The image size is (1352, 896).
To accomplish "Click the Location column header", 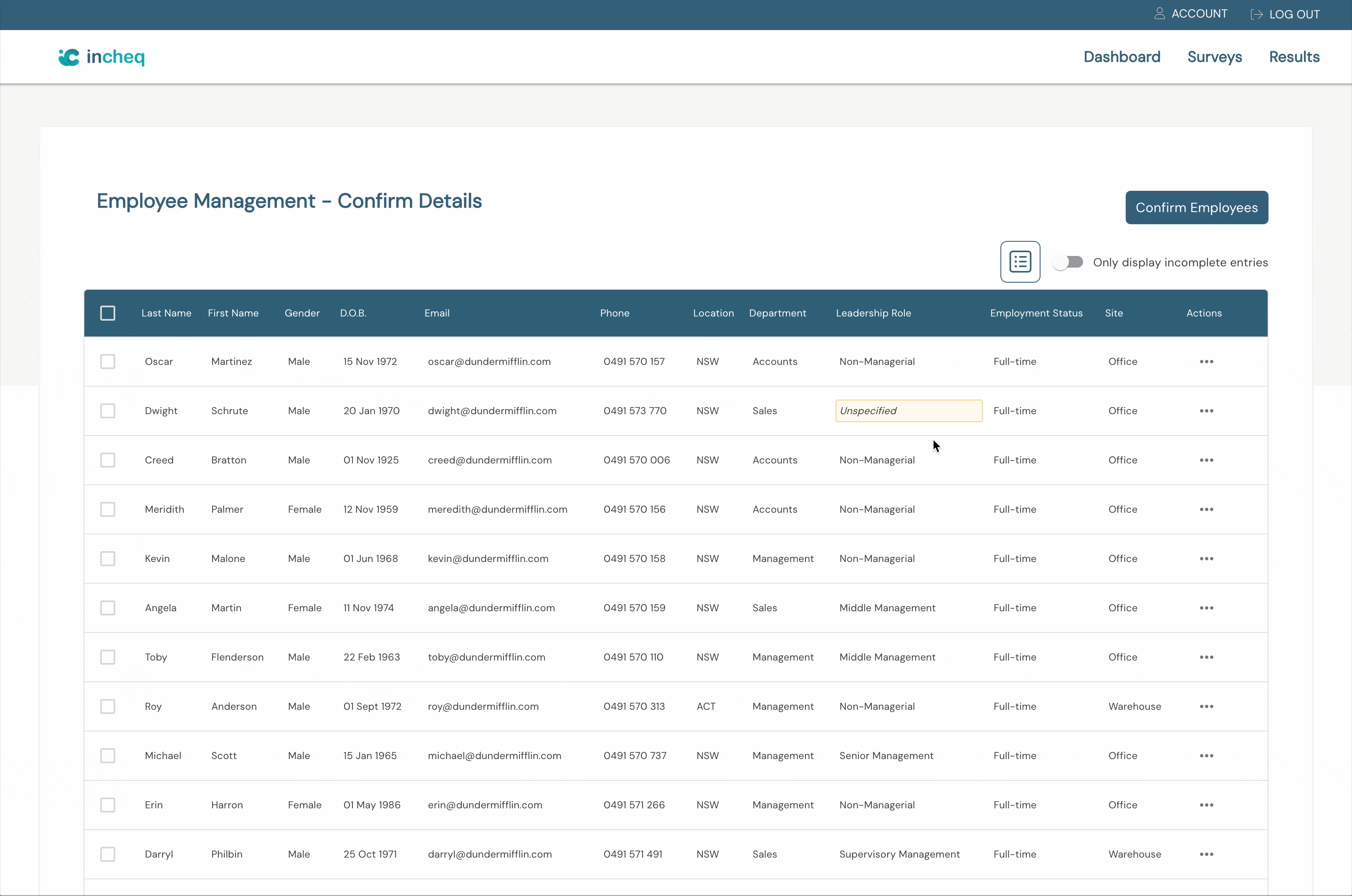I will point(713,313).
